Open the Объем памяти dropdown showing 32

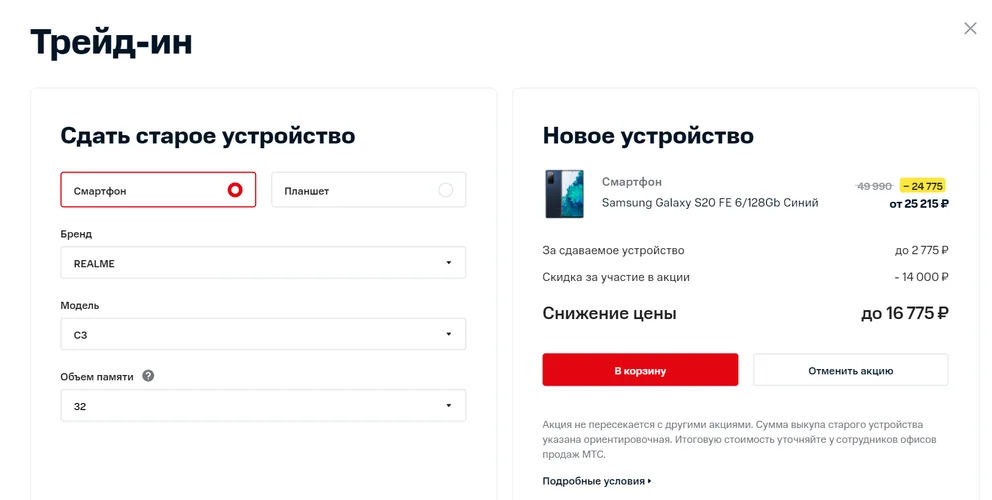click(263, 406)
